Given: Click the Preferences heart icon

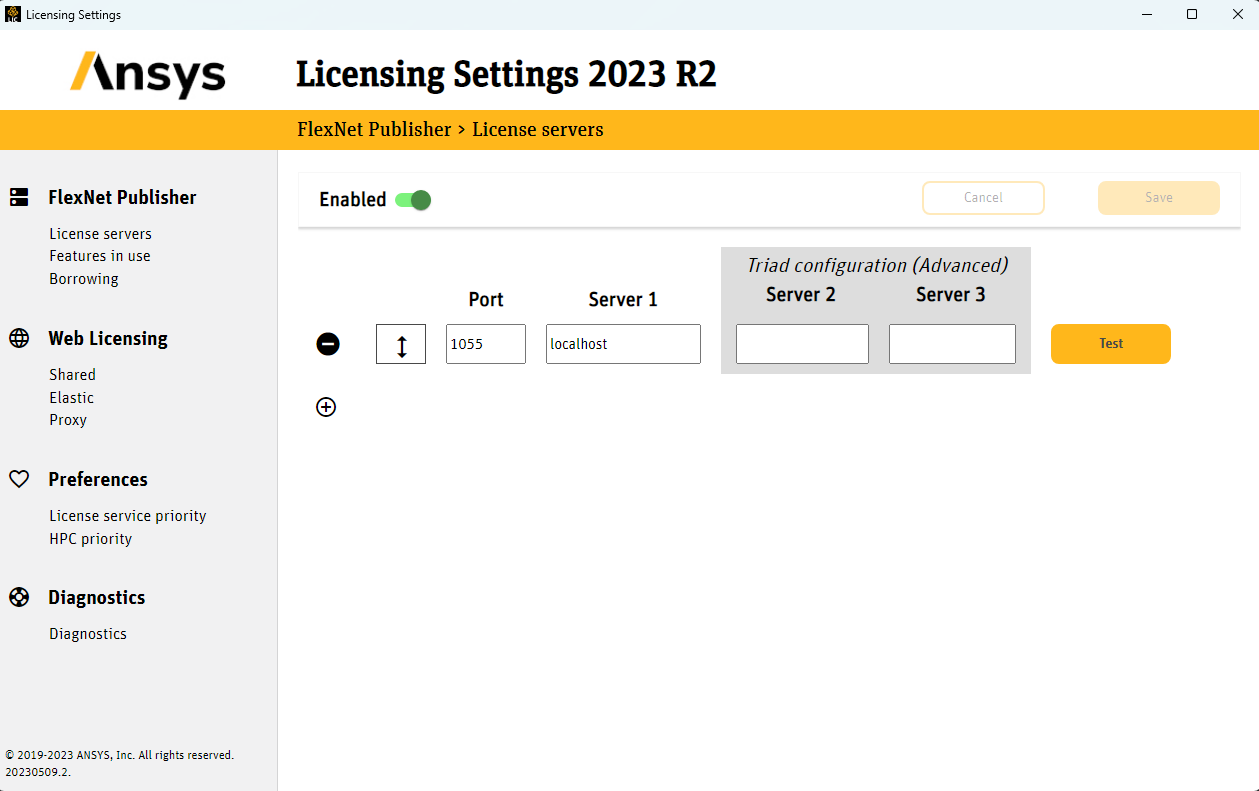Looking at the screenshot, I should [x=19, y=479].
